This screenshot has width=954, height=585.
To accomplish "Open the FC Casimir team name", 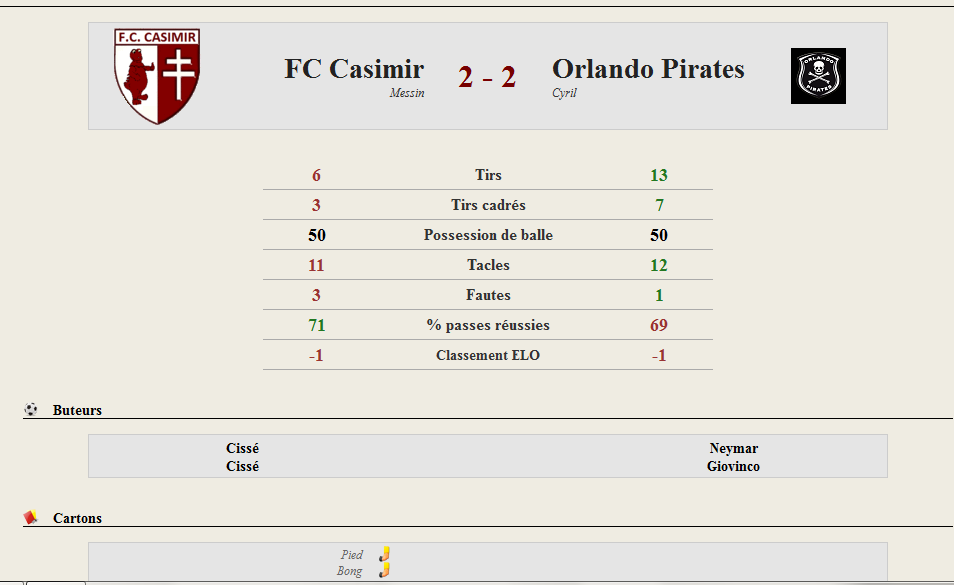I will click(x=354, y=69).
